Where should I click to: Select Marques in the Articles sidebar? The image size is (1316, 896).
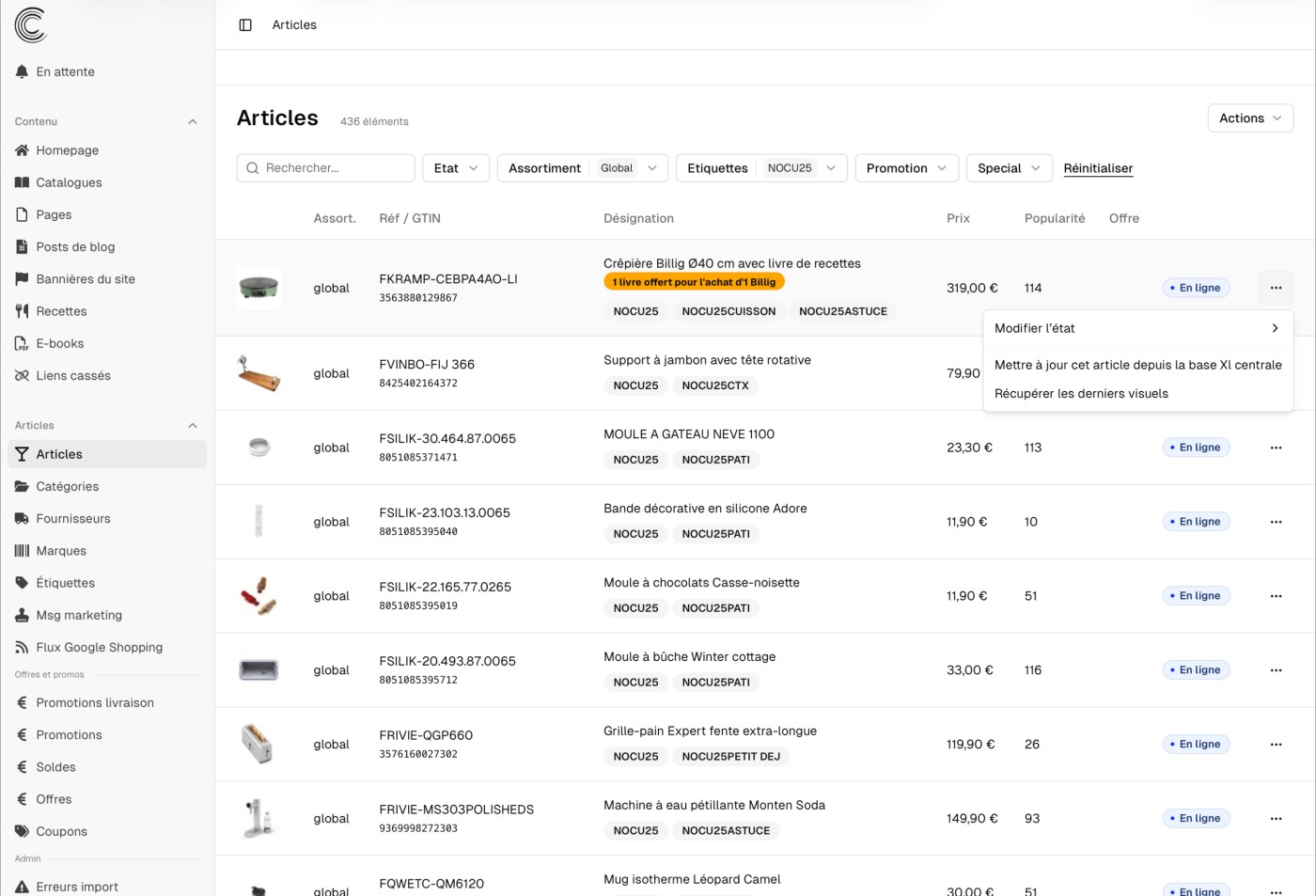60,550
